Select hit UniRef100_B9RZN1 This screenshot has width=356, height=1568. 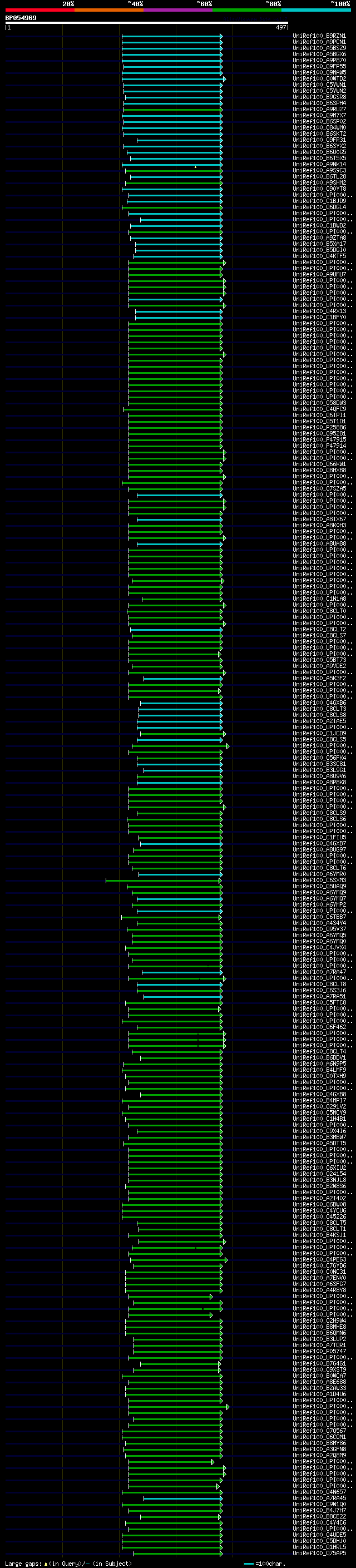(x=319, y=36)
